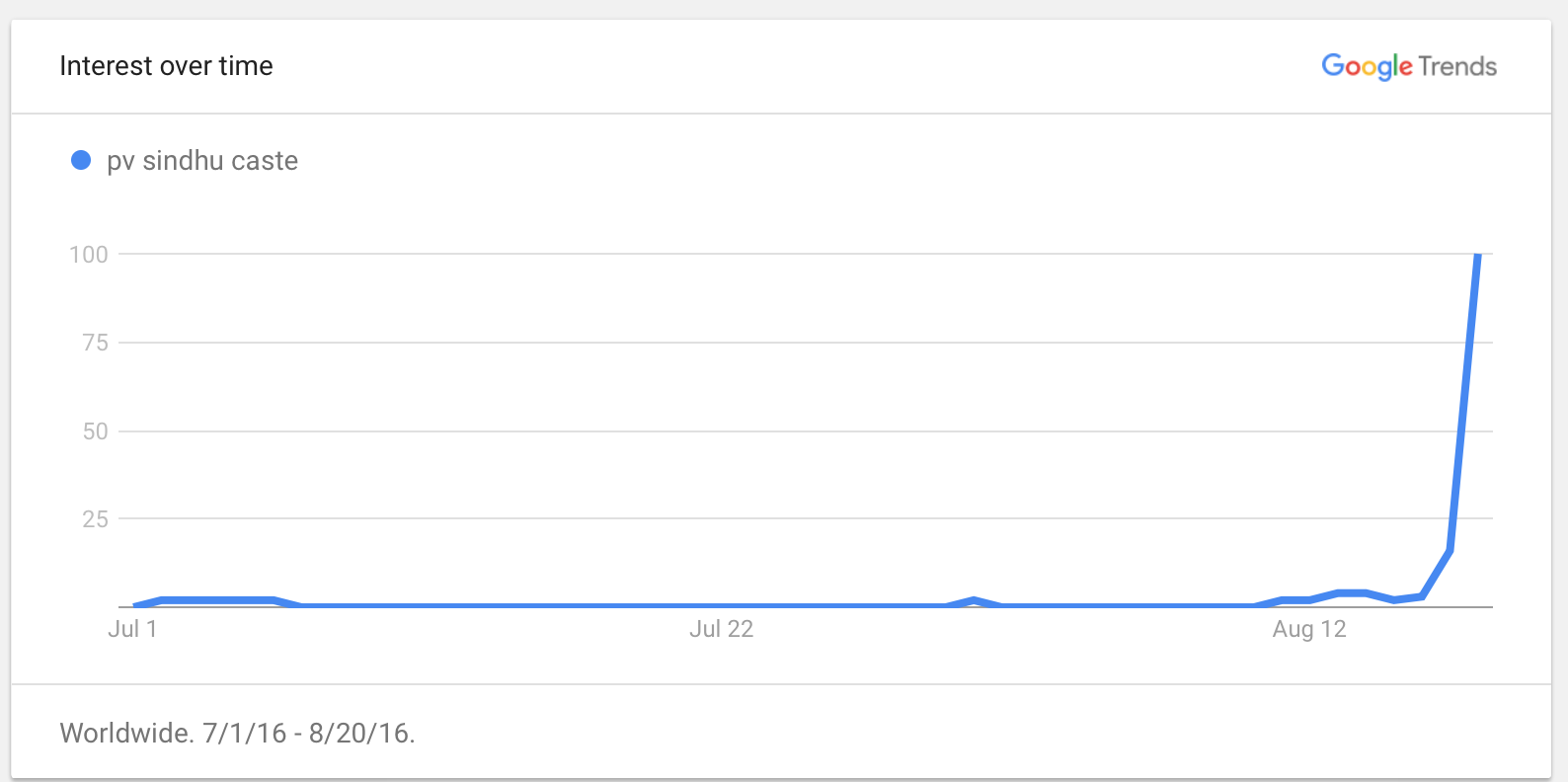Click the blue legend dot
This screenshot has height=782, width=1568.
point(81,160)
